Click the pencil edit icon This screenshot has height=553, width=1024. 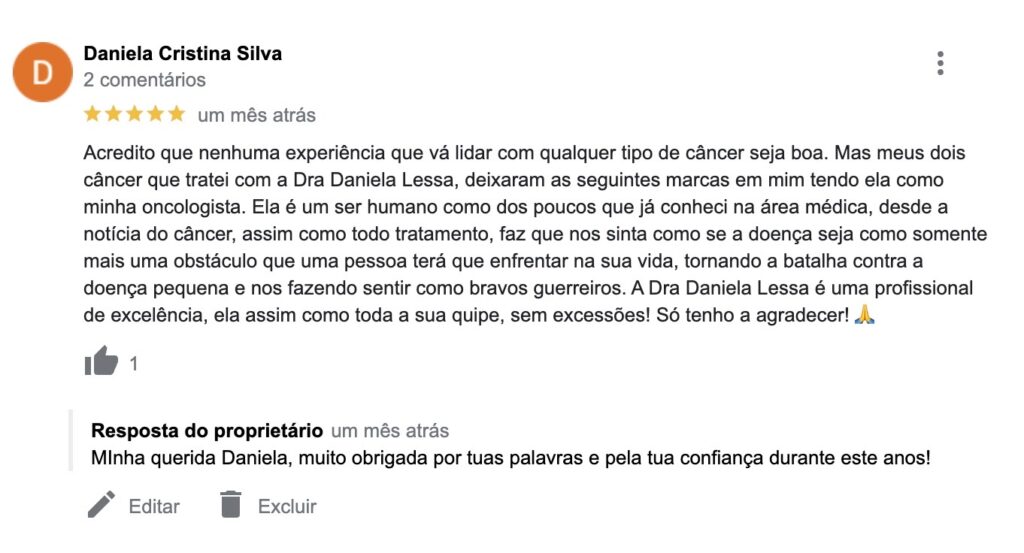tap(101, 505)
